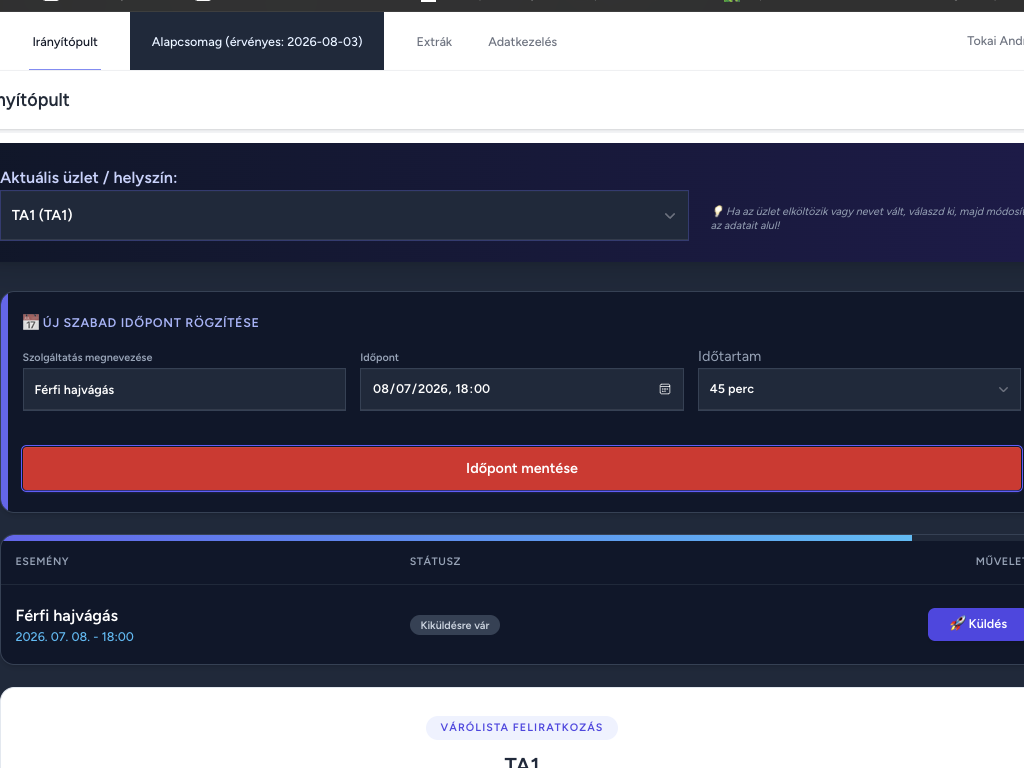Image resolution: width=1024 pixels, height=768 pixels.
Task: Select the Férfi hajvágás event row
Action: (x=512, y=624)
